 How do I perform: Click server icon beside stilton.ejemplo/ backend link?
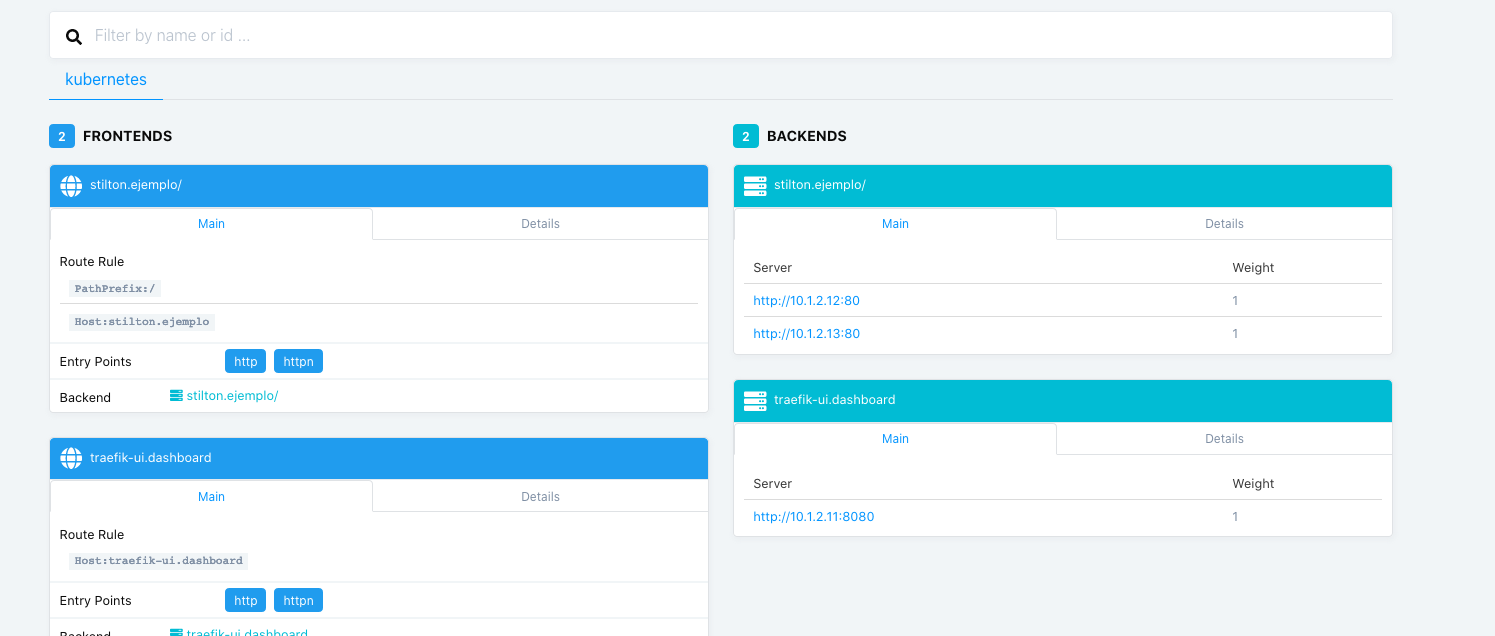[x=177, y=396]
